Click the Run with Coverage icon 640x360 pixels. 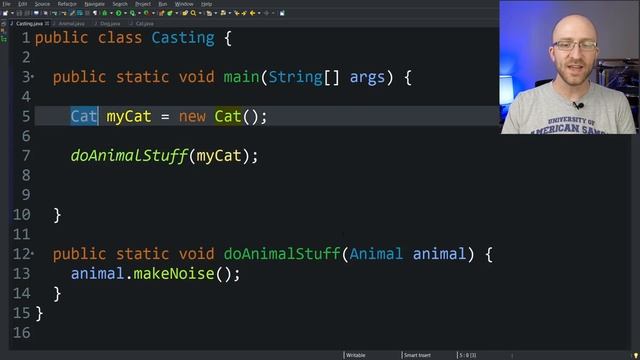click(133, 13)
